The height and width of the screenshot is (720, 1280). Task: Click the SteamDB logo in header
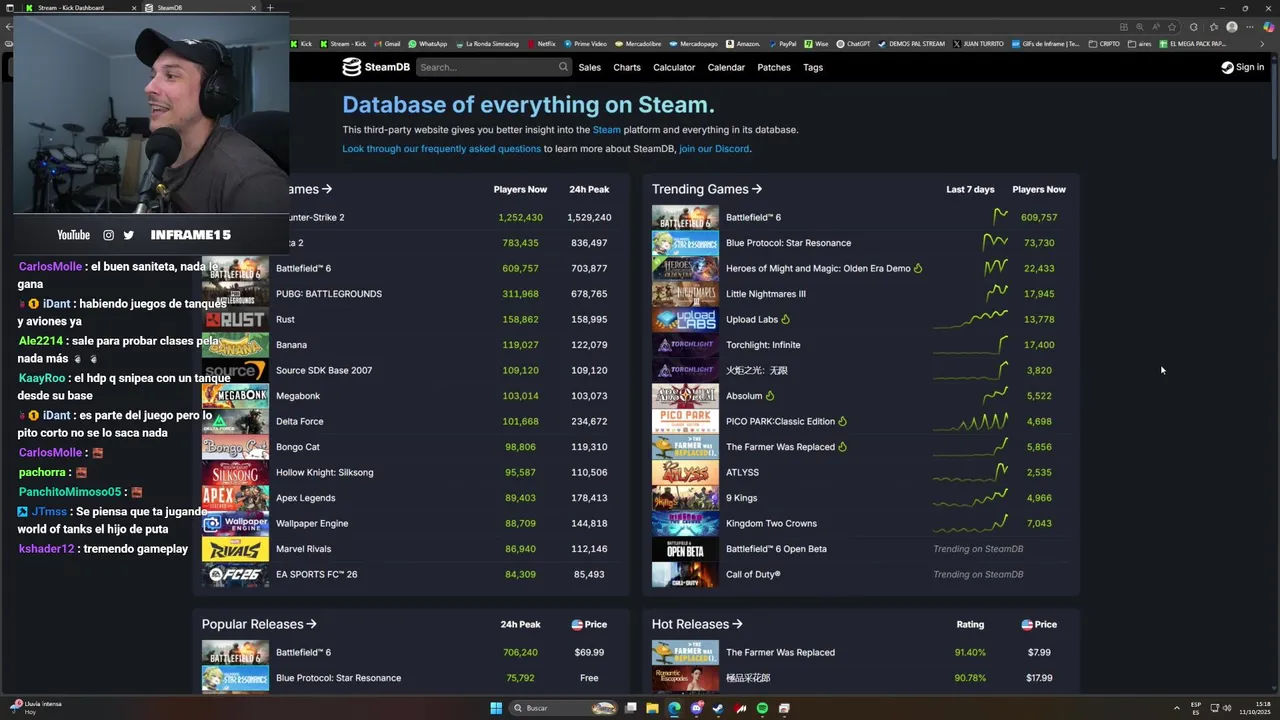(376, 67)
